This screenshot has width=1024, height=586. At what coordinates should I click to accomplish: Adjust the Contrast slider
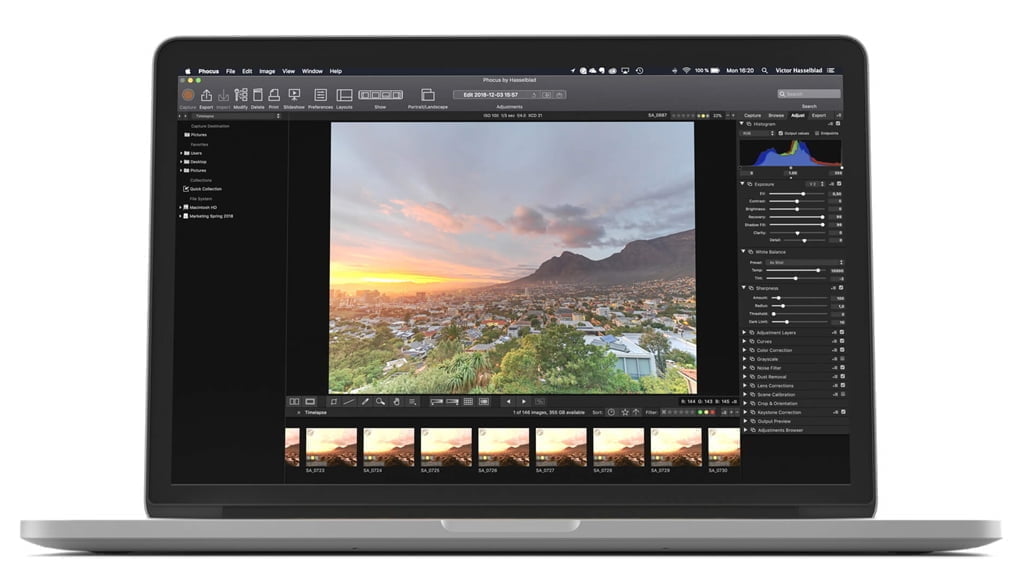click(x=797, y=201)
